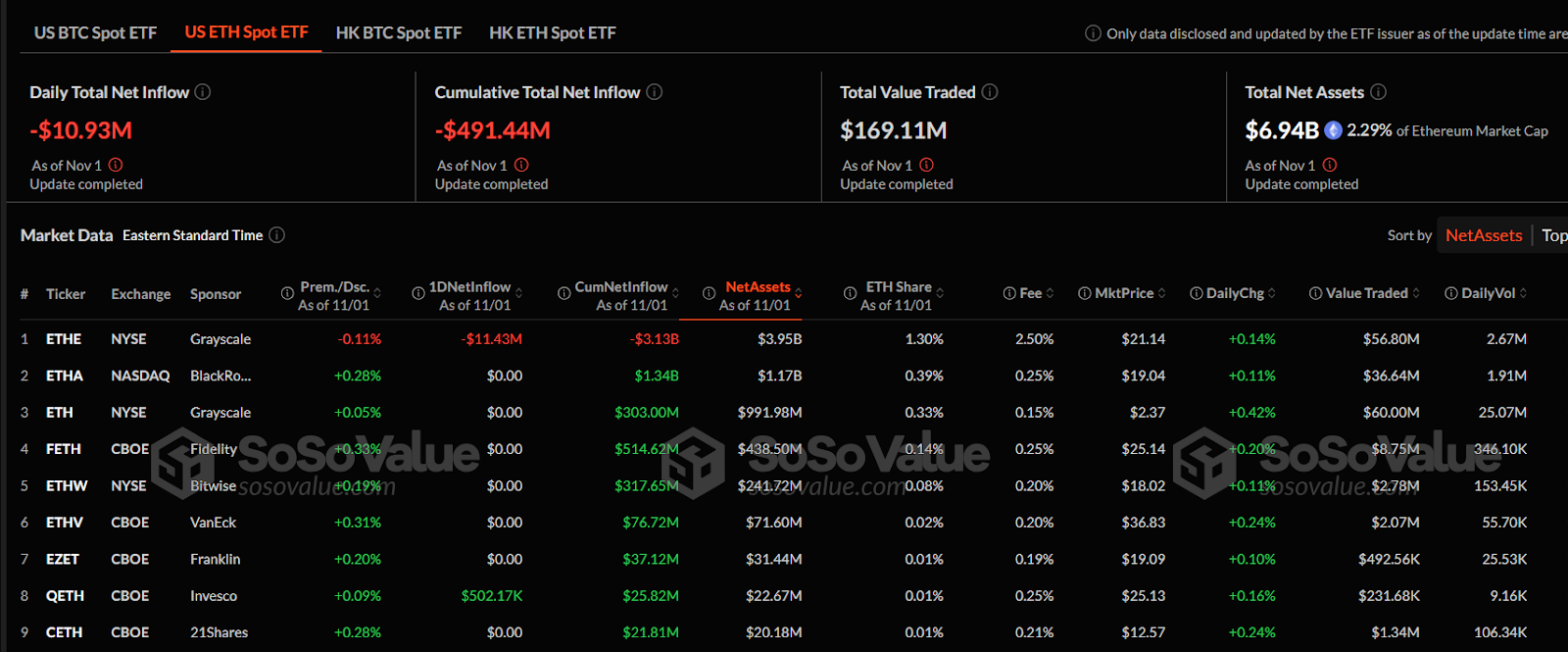Click $502.17K inflow in QETH row
Image resolution: width=1568 pixels, height=652 pixels.
492,596
